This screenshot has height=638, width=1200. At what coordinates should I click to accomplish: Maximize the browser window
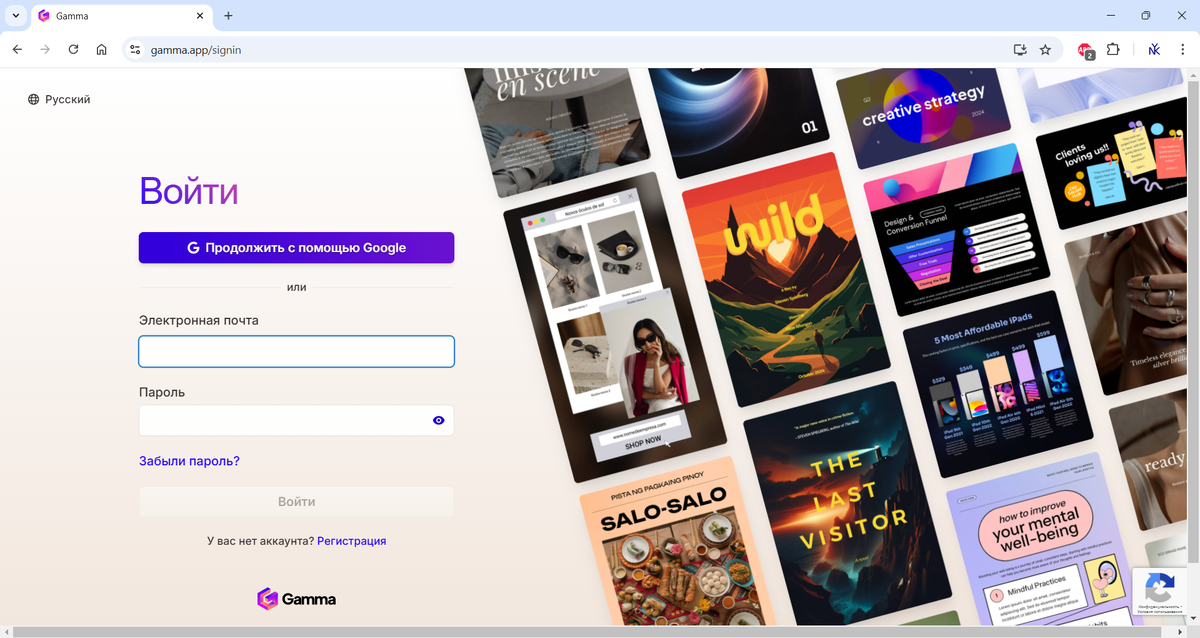point(1146,16)
